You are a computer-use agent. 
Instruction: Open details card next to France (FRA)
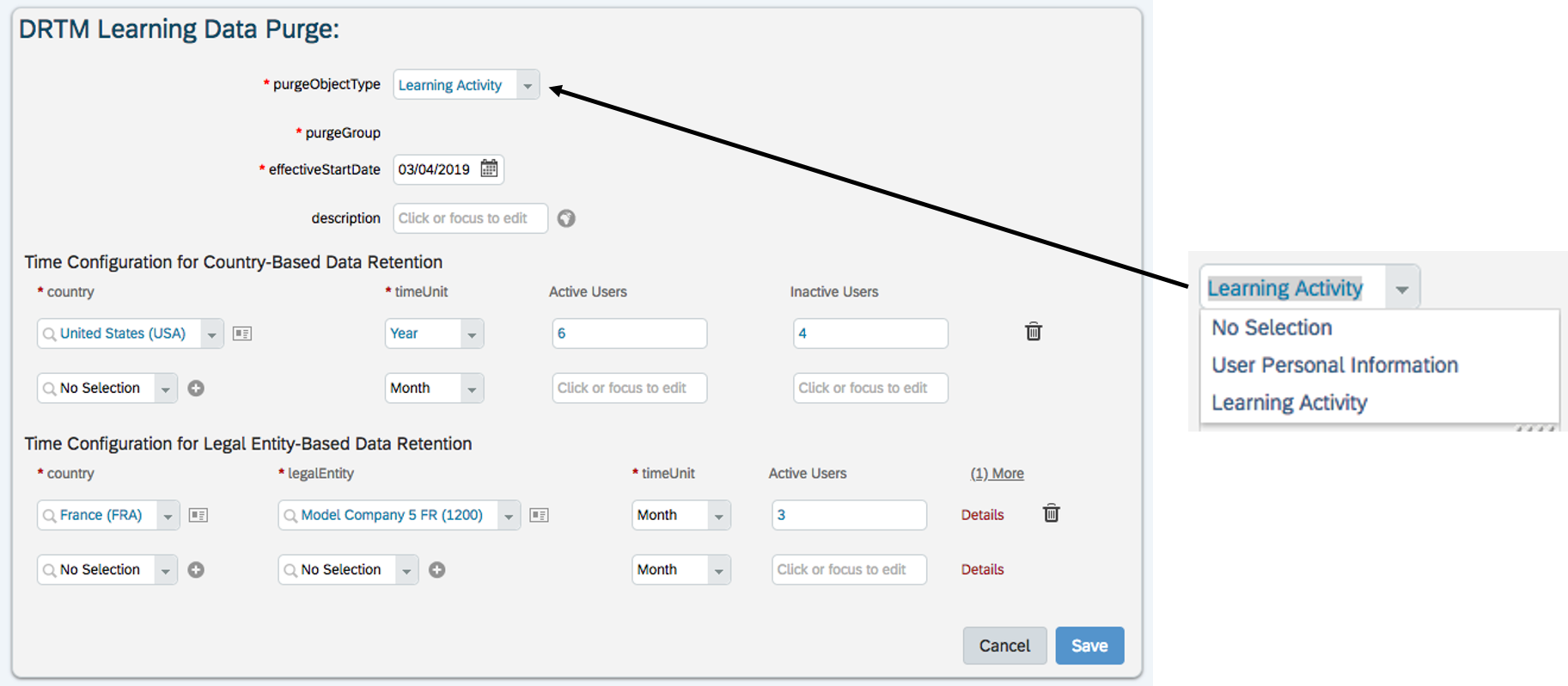coord(198,515)
